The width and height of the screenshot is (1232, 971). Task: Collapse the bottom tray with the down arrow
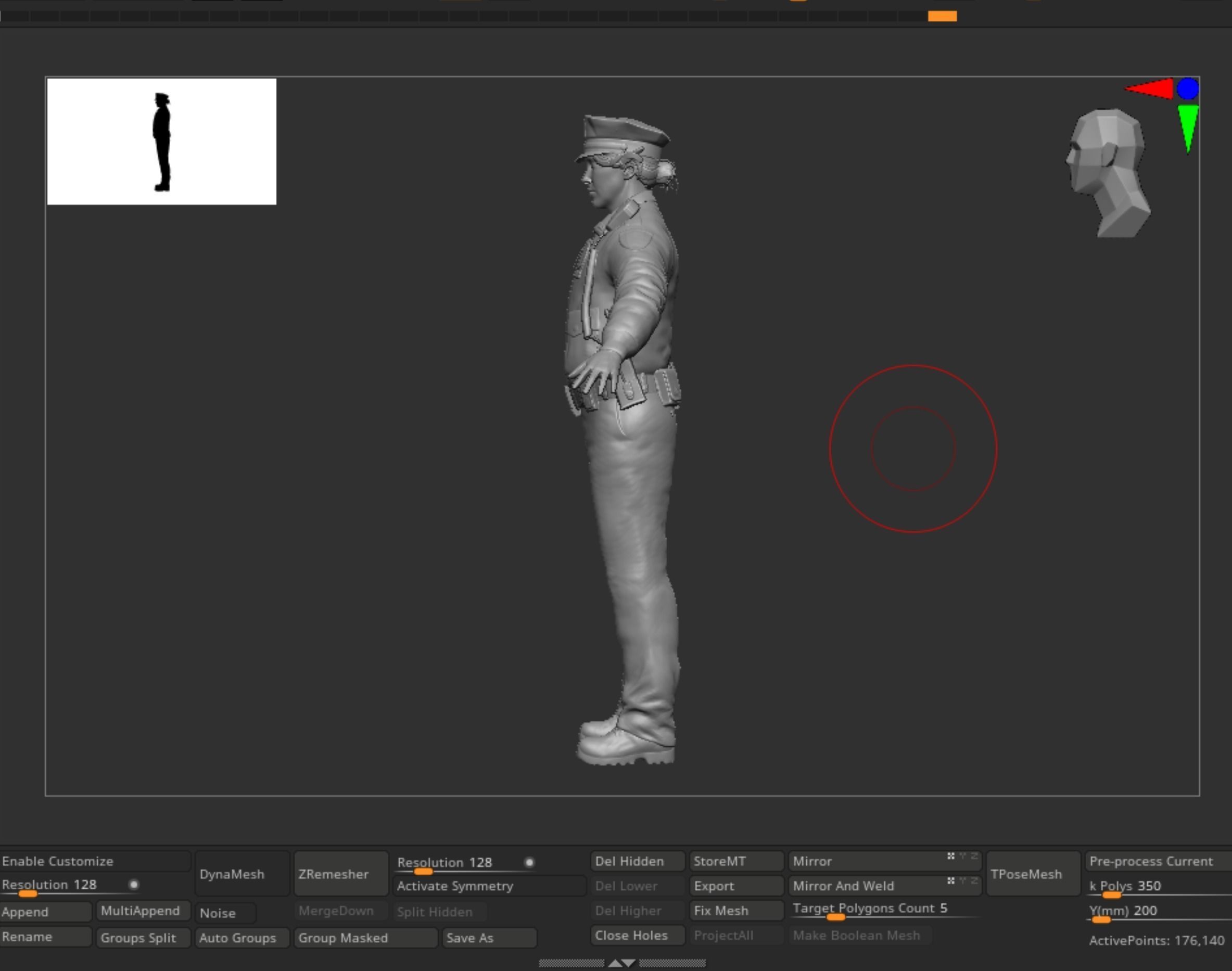coord(628,964)
